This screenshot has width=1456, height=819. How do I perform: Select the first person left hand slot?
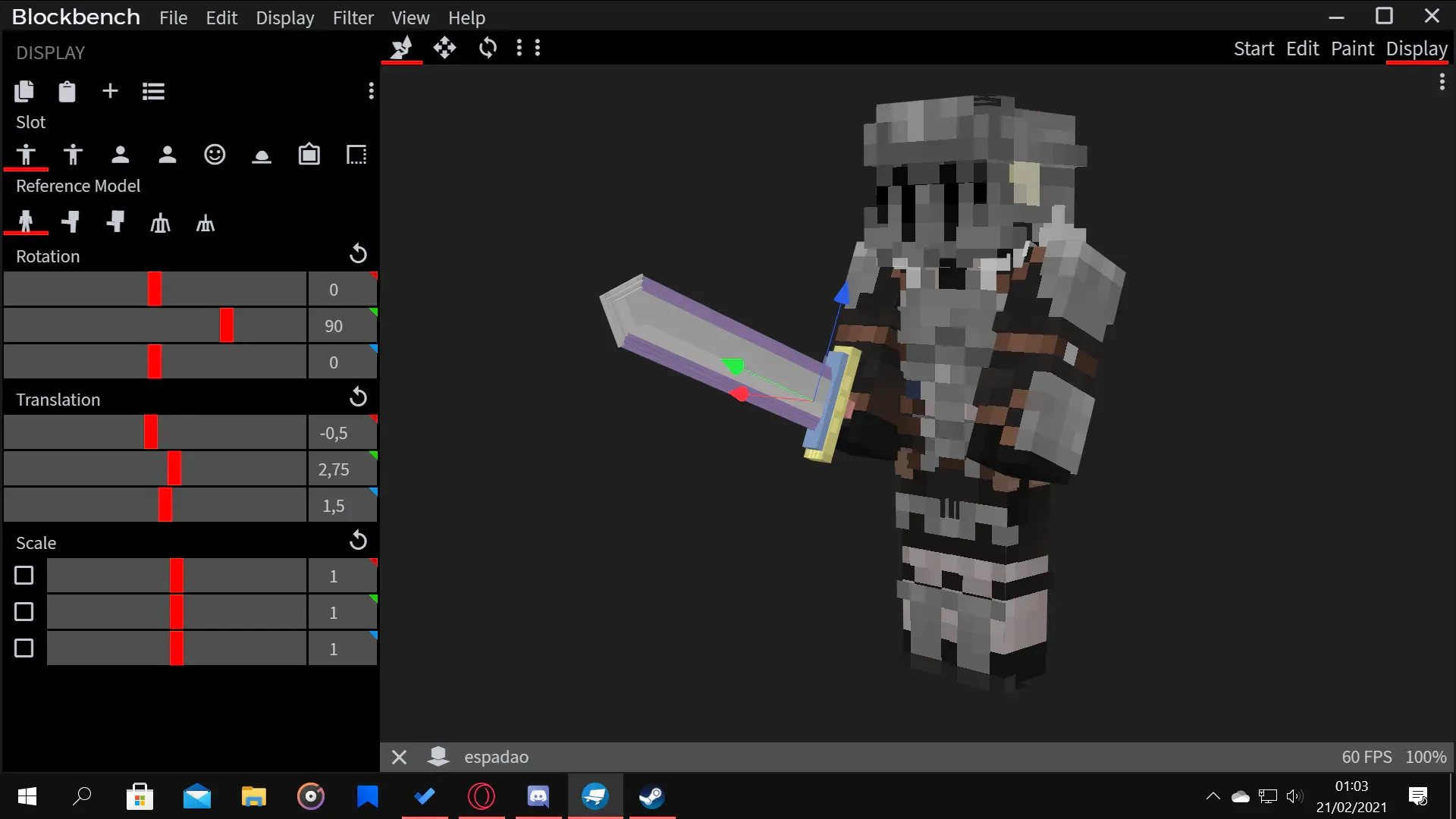pyautogui.click(x=168, y=155)
